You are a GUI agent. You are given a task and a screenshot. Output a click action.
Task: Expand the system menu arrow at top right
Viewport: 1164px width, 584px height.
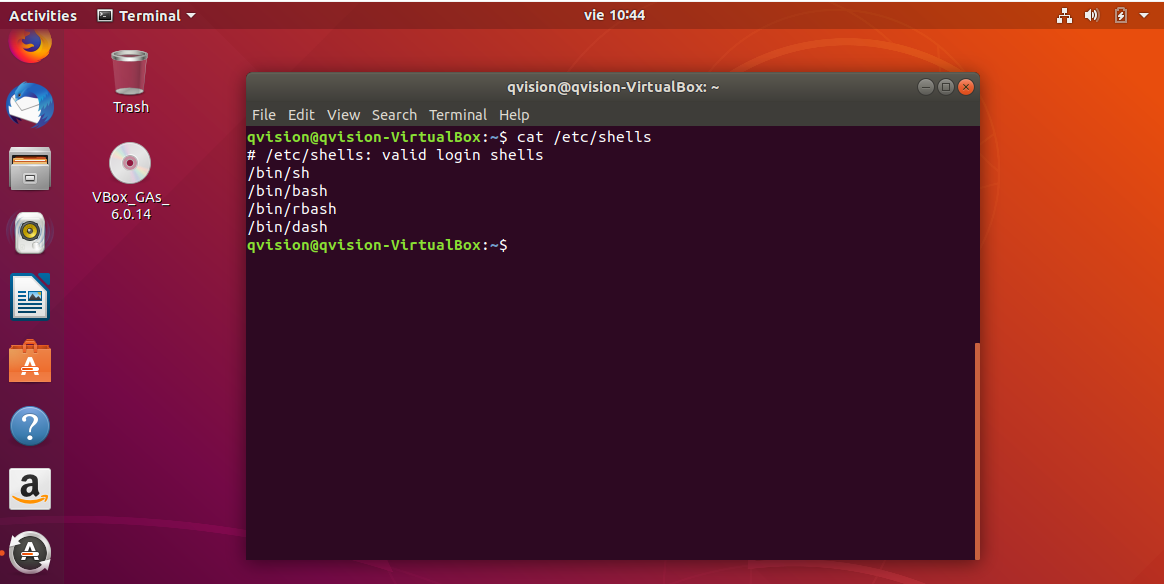(1144, 16)
